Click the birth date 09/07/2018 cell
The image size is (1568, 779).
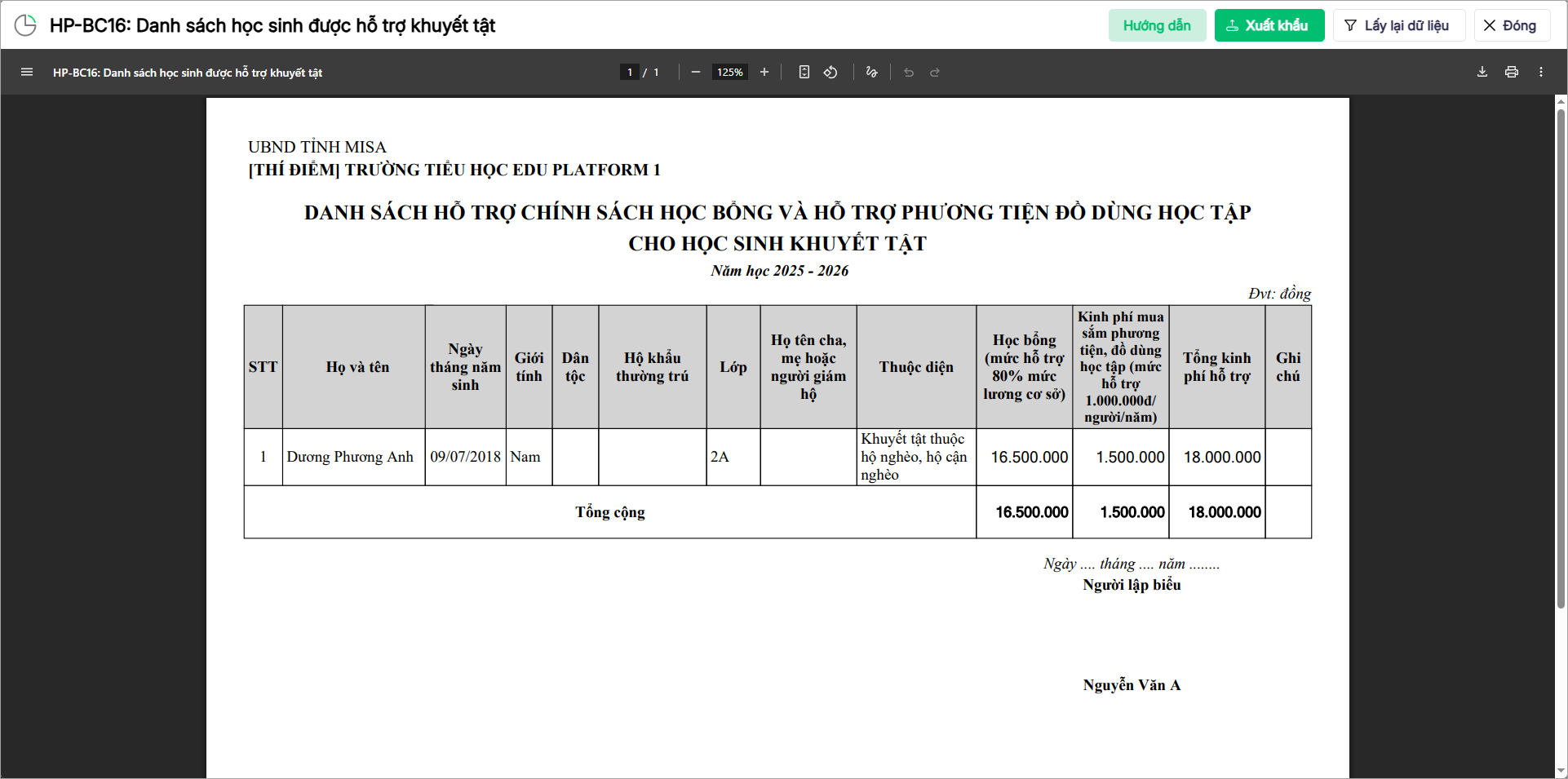[x=465, y=457]
